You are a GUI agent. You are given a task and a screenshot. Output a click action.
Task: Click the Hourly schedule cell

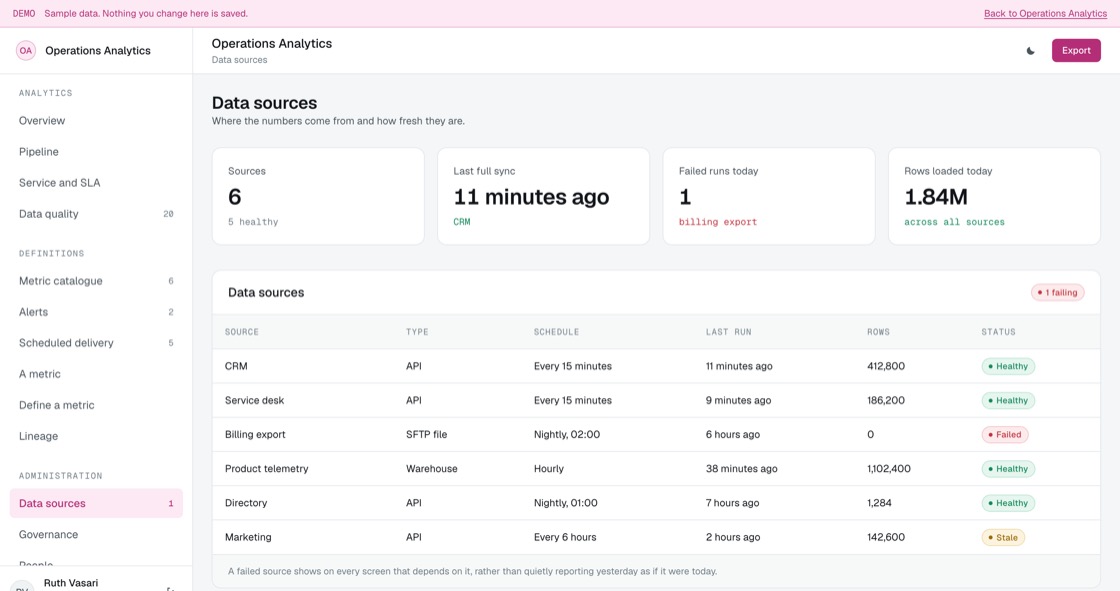(x=549, y=469)
